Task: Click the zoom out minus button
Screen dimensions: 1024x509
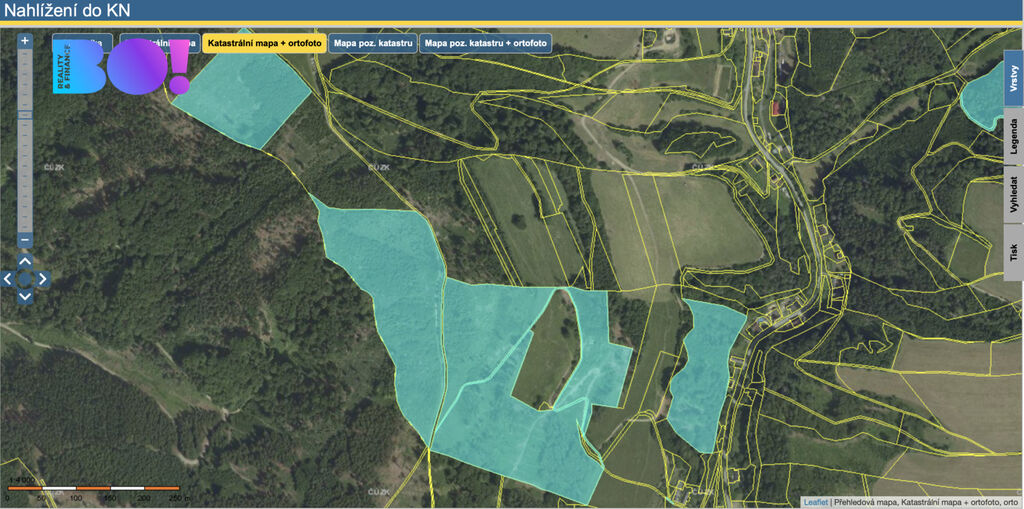Action: pyautogui.click(x=26, y=240)
